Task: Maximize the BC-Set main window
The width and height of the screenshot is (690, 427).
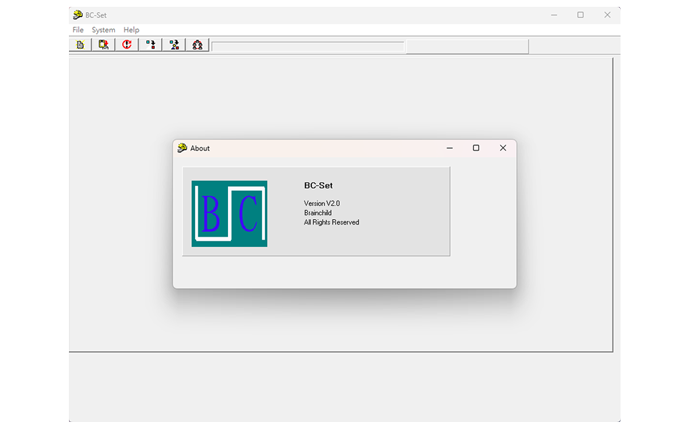Action: pos(580,15)
